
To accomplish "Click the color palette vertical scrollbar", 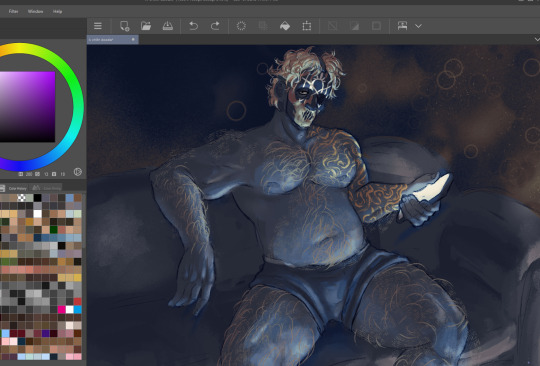I will [84, 220].
